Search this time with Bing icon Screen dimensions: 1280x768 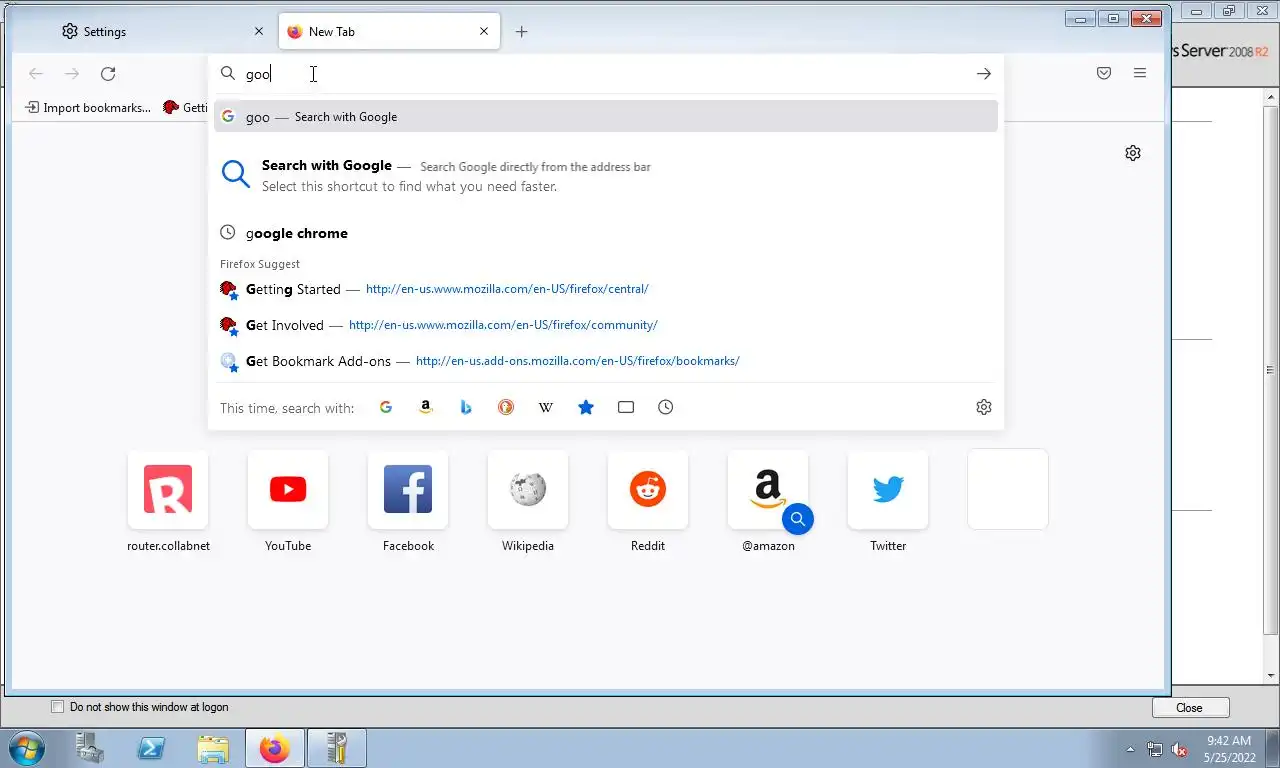466,407
